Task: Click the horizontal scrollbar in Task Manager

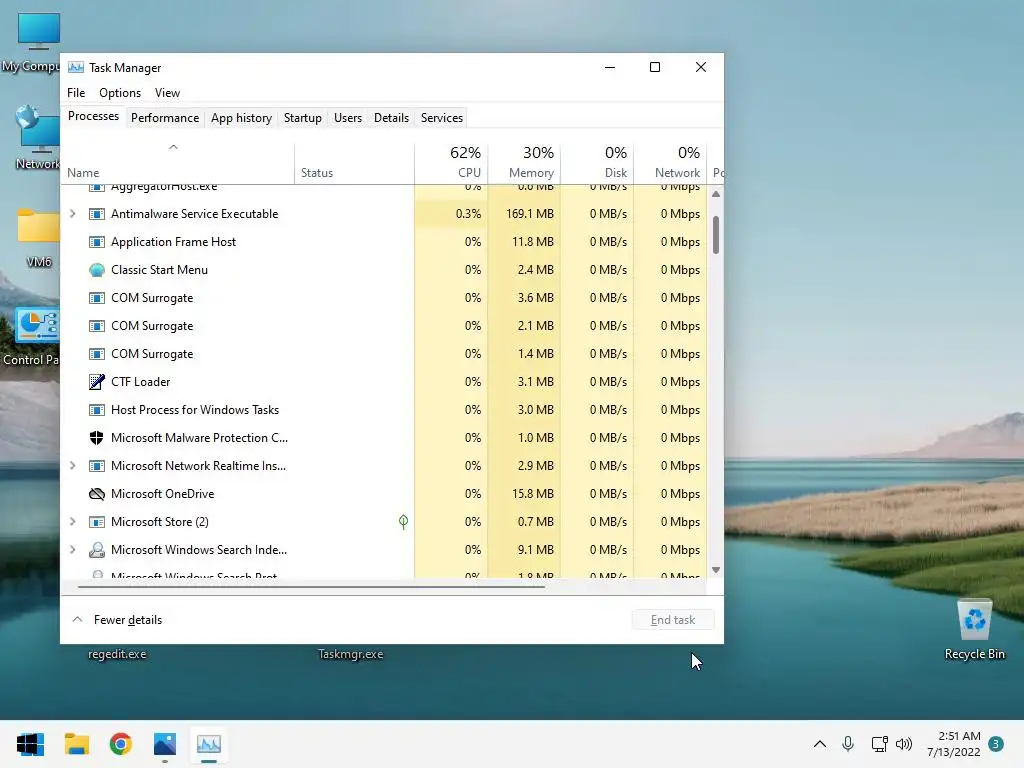Action: click(311, 586)
